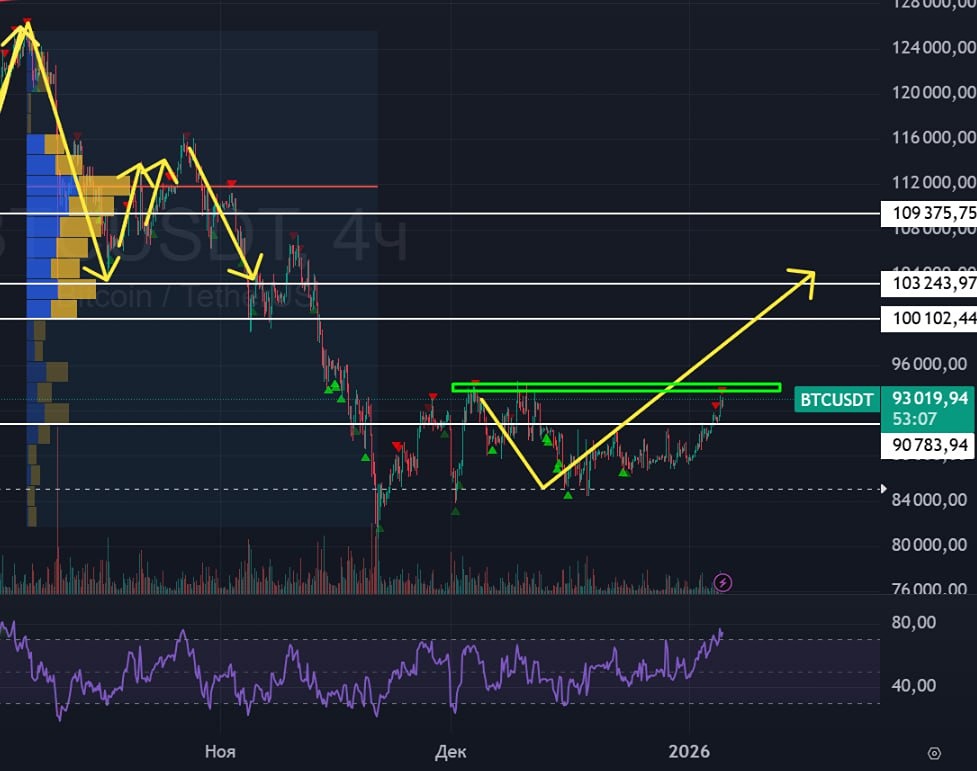Select the 112 000,00 price scale value

(x=934, y=183)
